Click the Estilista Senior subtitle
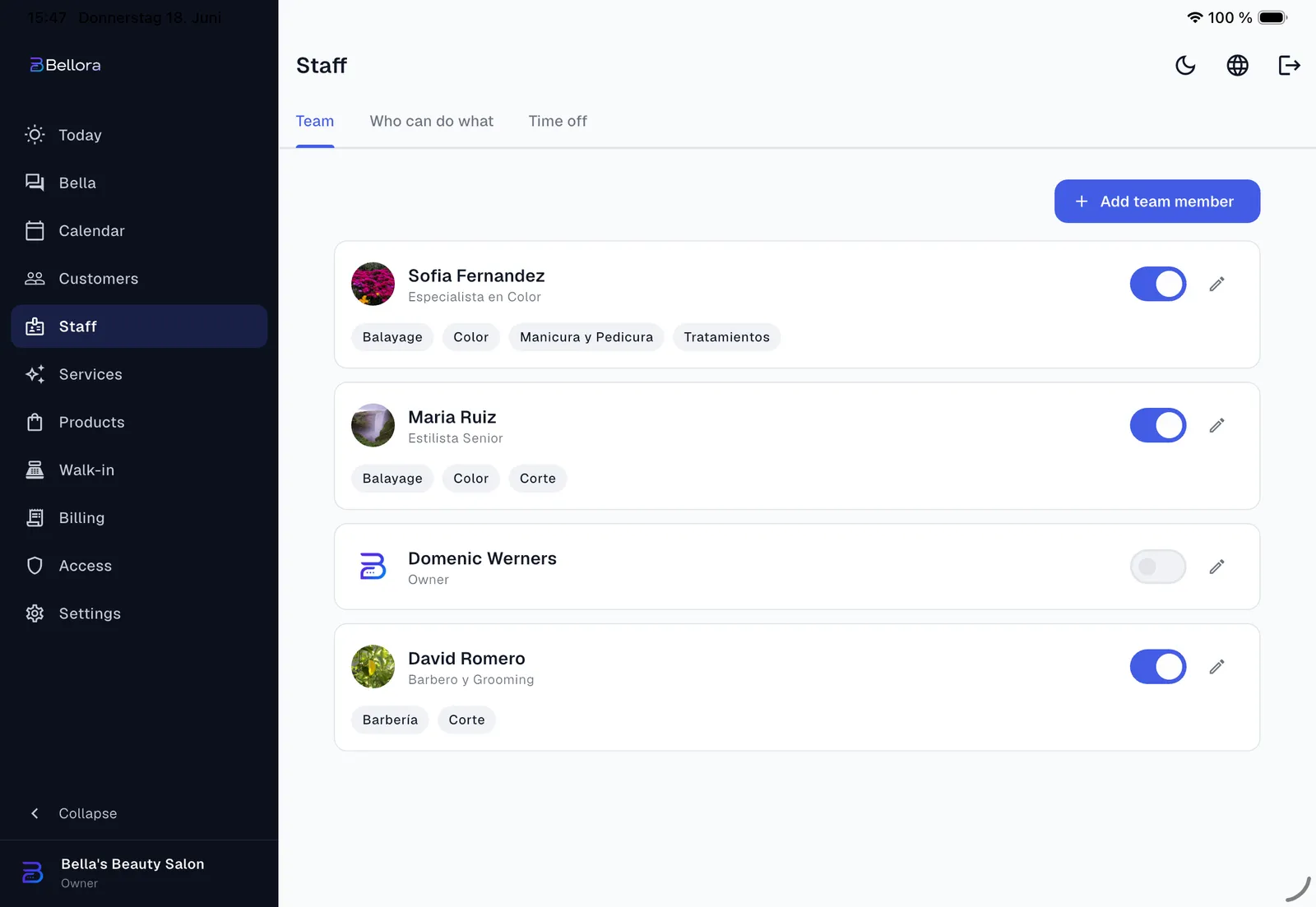Image resolution: width=1316 pixels, height=907 pixels. coord(456,438)
